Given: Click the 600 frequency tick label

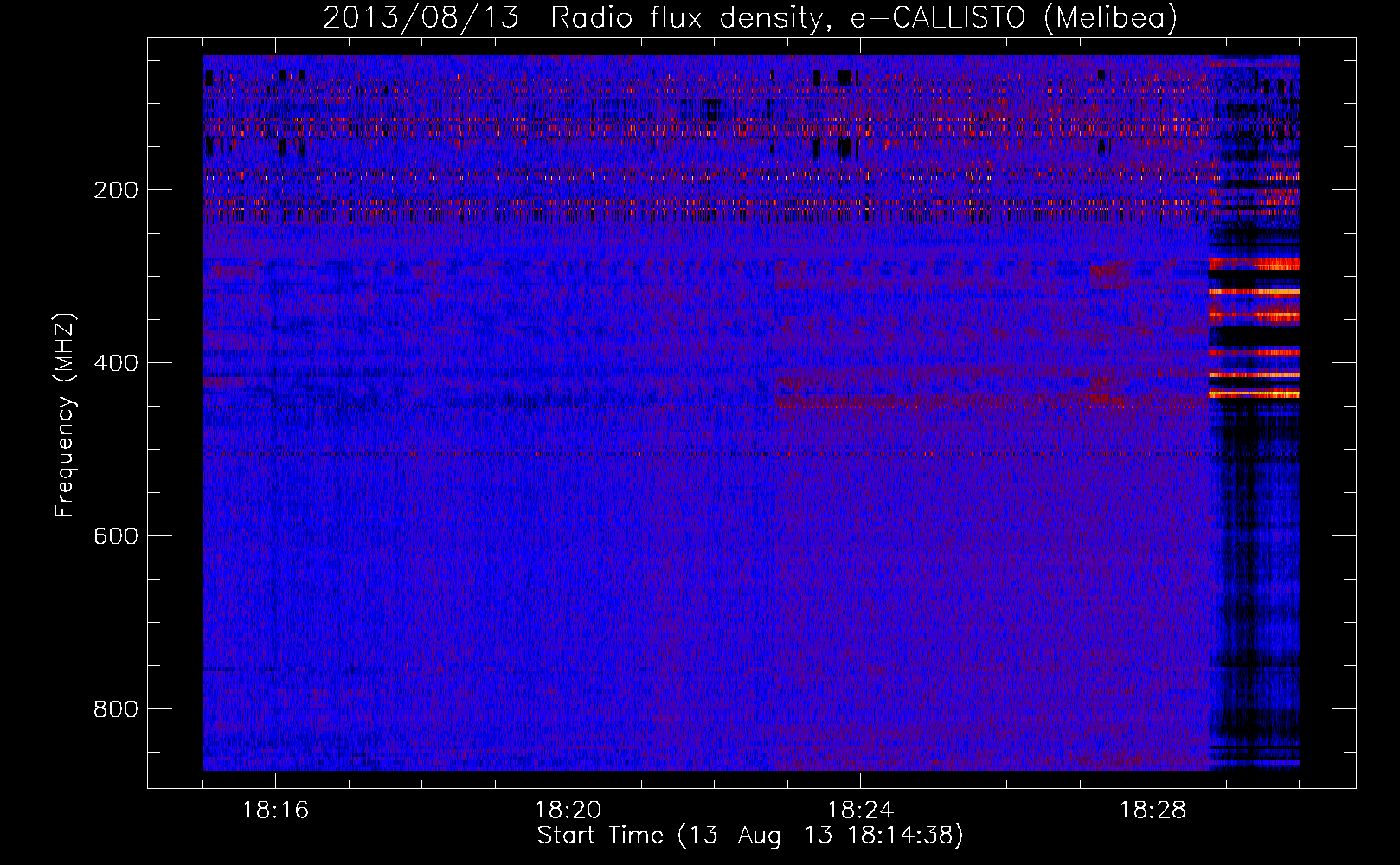Looking at the screenshot, I should pyautogui.click(x=116, y=536).
